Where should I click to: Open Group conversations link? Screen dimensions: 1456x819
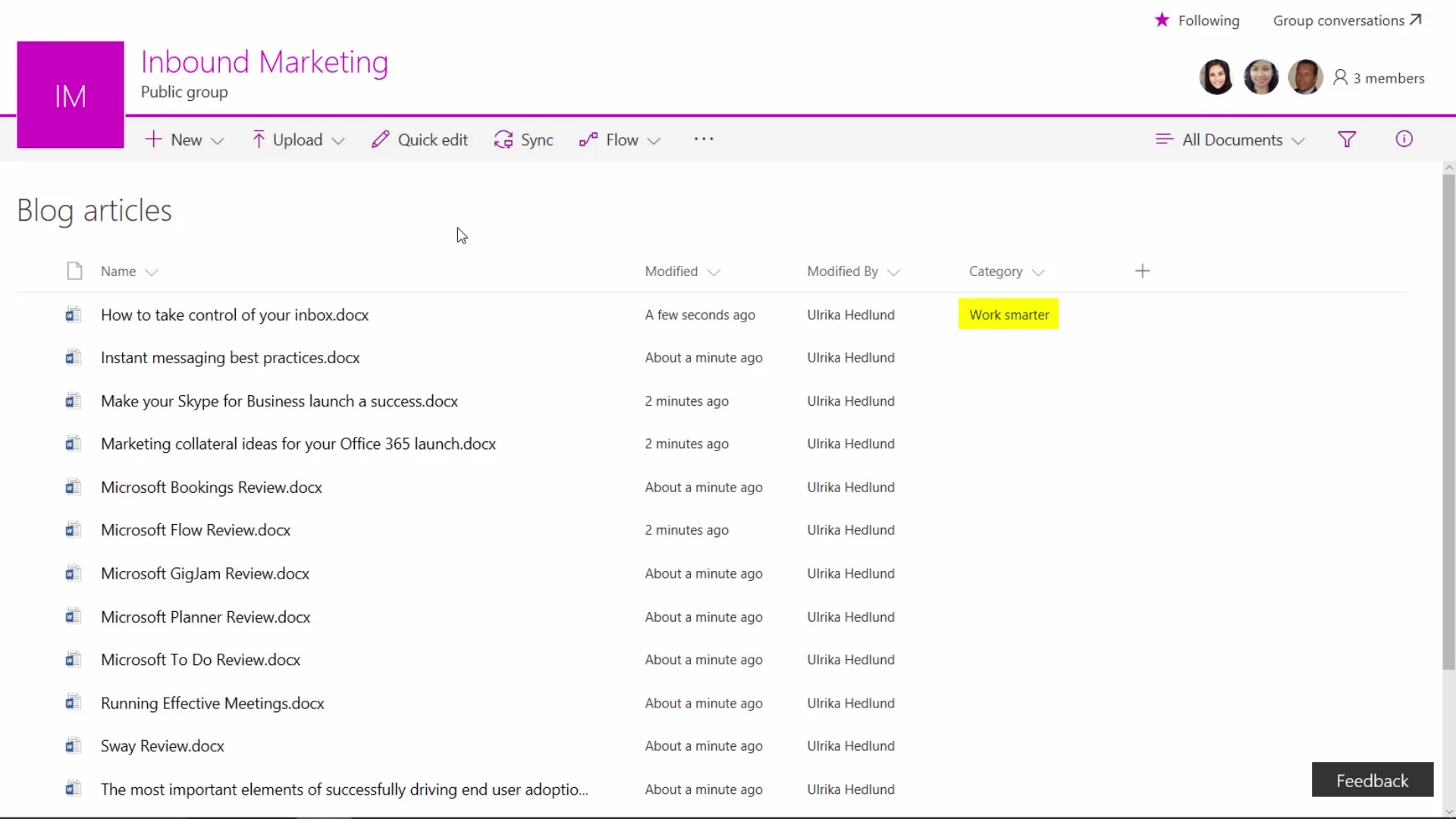pyautogui.click(x=1347, y=20)
